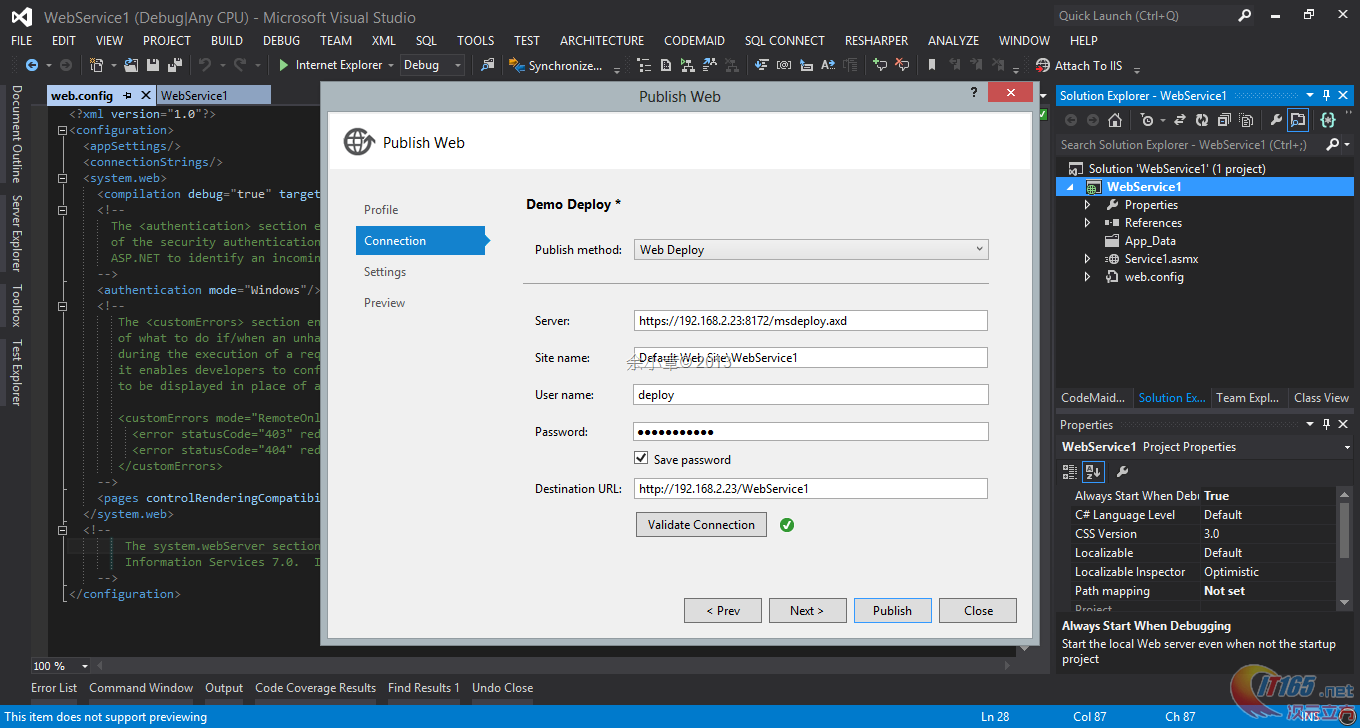This screenshot has height=728, width=1360.
Task: Click the Attach To IIS toolbar button
Action: pyautogui.click(x=1079, y=65)
